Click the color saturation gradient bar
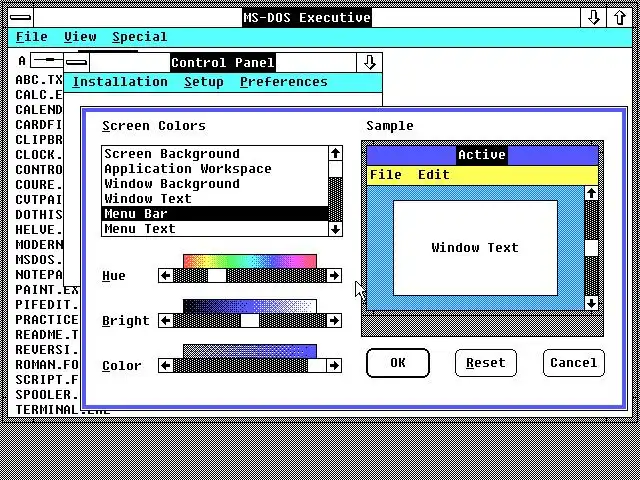 tap(250, 351)
